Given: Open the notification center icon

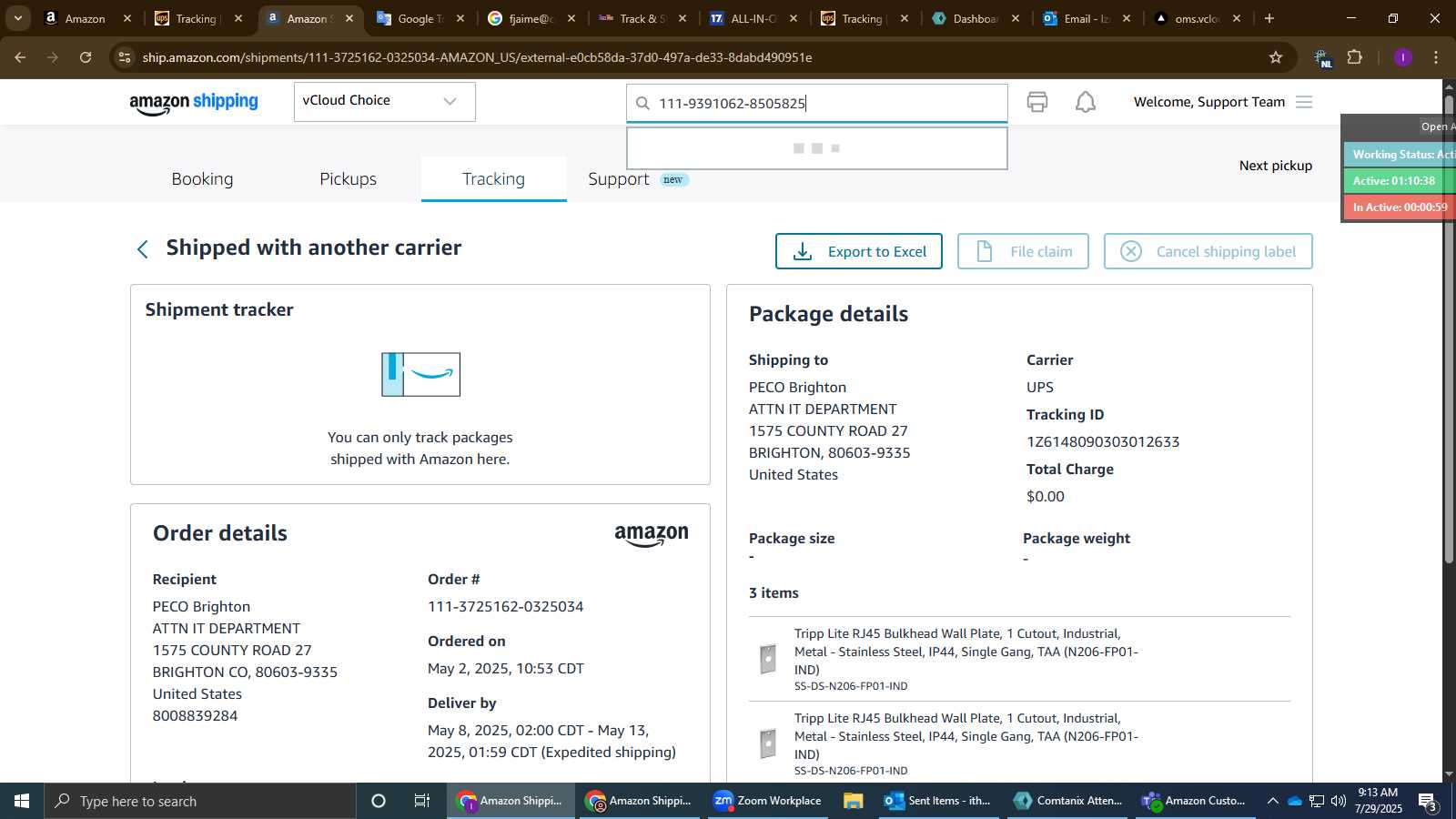Looking at the screenshot, I should 1427,802.
